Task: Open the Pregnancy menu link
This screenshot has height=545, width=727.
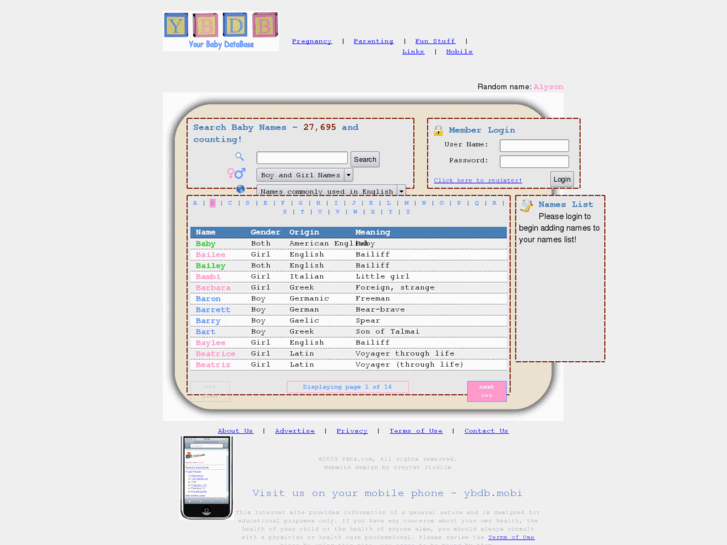Action: coord(312,41)
